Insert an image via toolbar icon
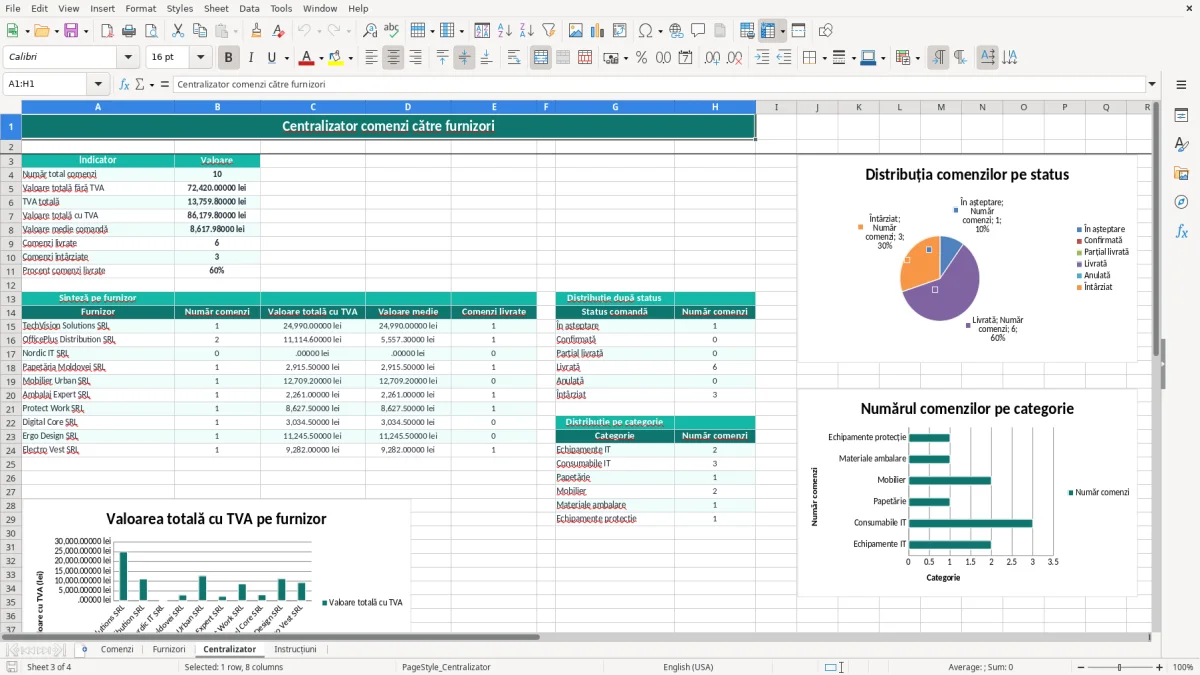This screenshot has width=1200, height=675. [575, 31]
